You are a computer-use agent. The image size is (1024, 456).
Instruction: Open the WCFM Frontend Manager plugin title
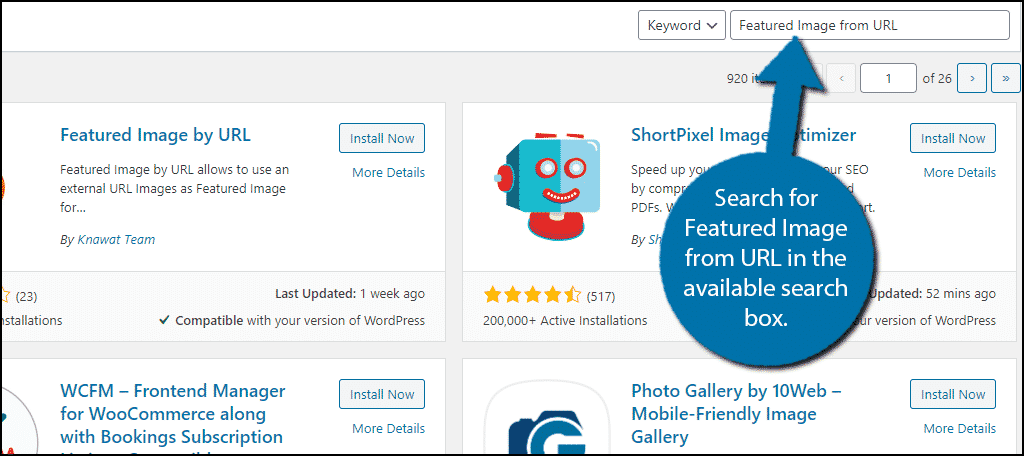(x=173, y=418)
